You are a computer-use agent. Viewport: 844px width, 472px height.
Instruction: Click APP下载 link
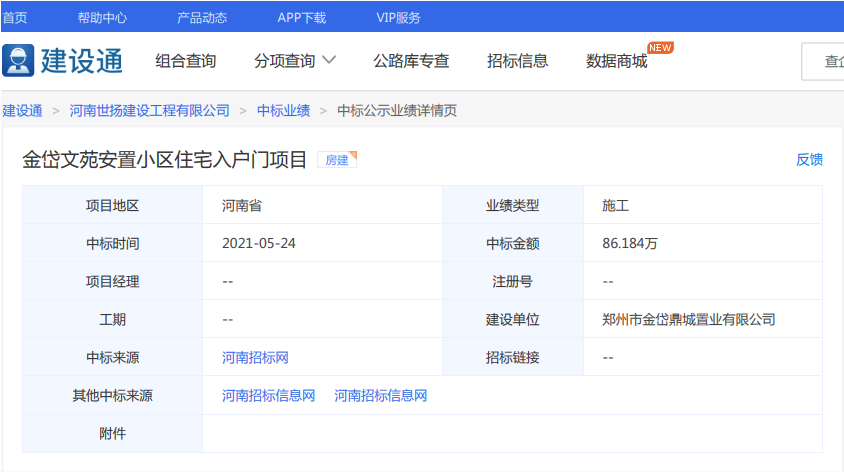coord(301,17)
